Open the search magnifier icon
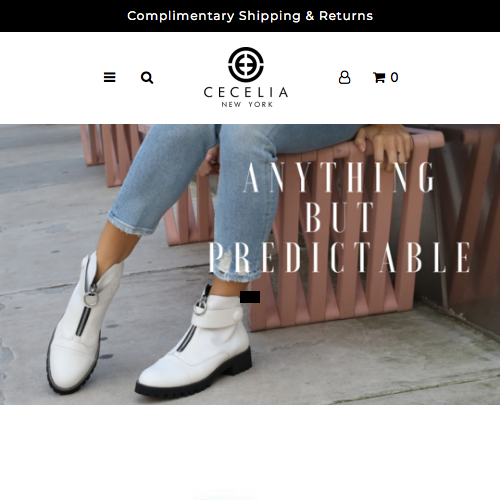Viewport: 500px width, 500px height. 147,78
